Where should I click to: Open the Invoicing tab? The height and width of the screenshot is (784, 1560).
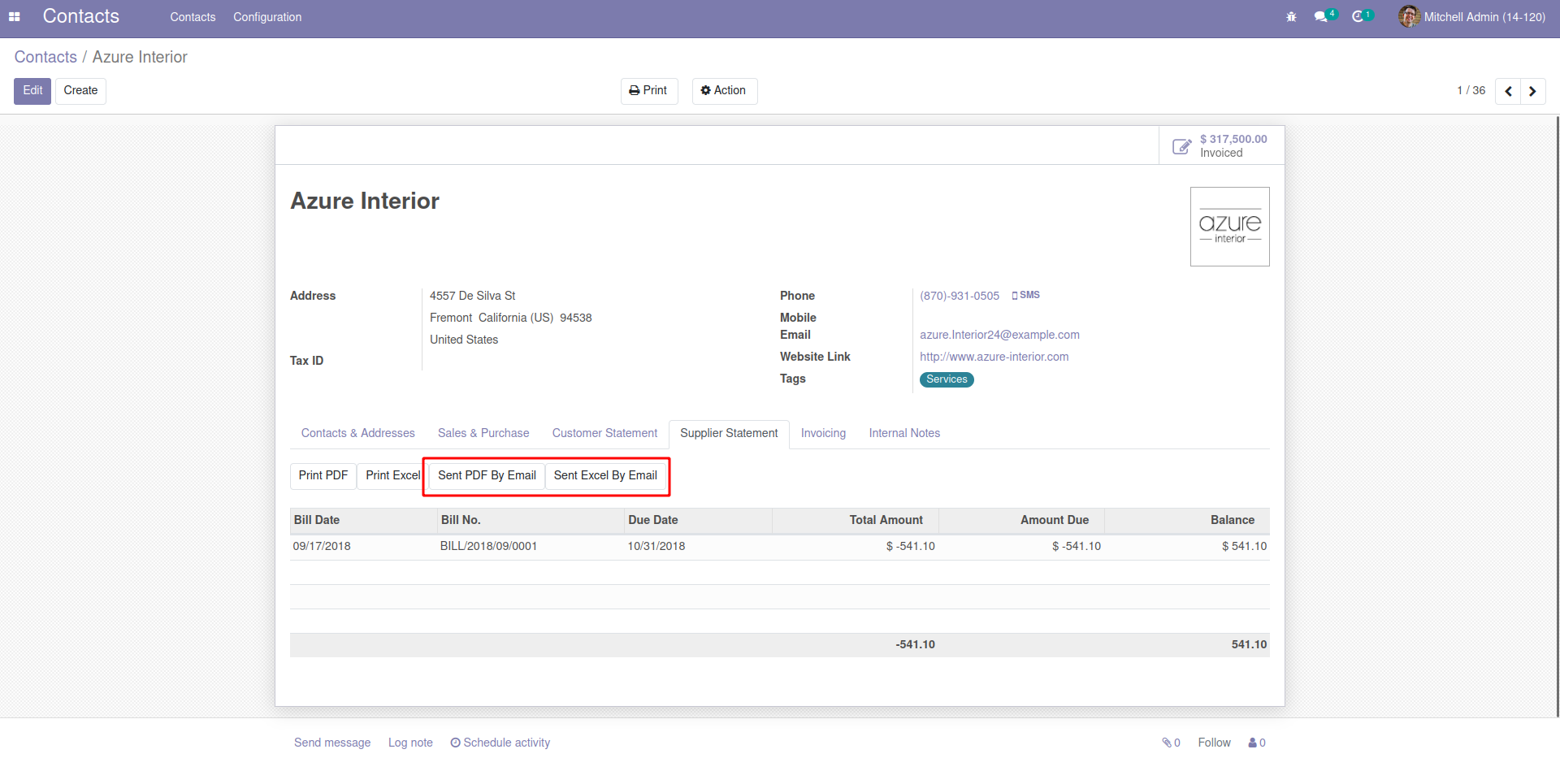(x=823, y=434)
